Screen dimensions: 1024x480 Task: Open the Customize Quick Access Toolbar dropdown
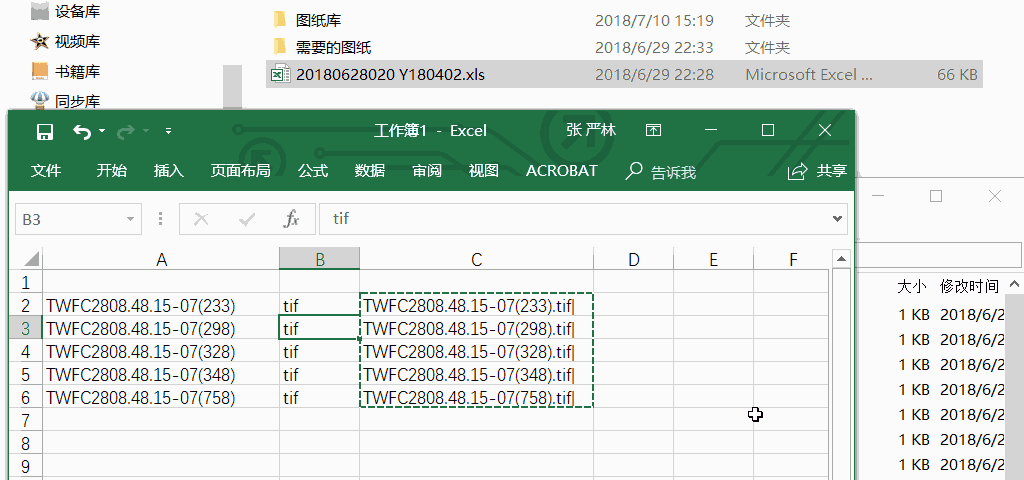pyautogui.click(x=168, y=131)
